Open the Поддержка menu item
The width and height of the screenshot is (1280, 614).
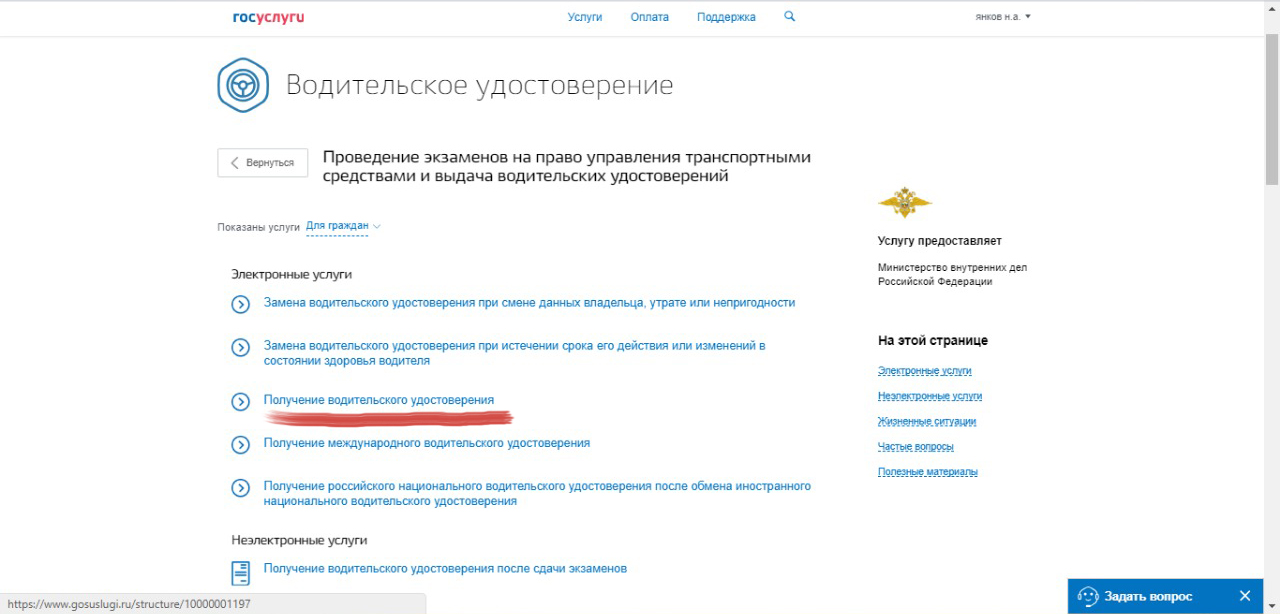pos(726,17)
